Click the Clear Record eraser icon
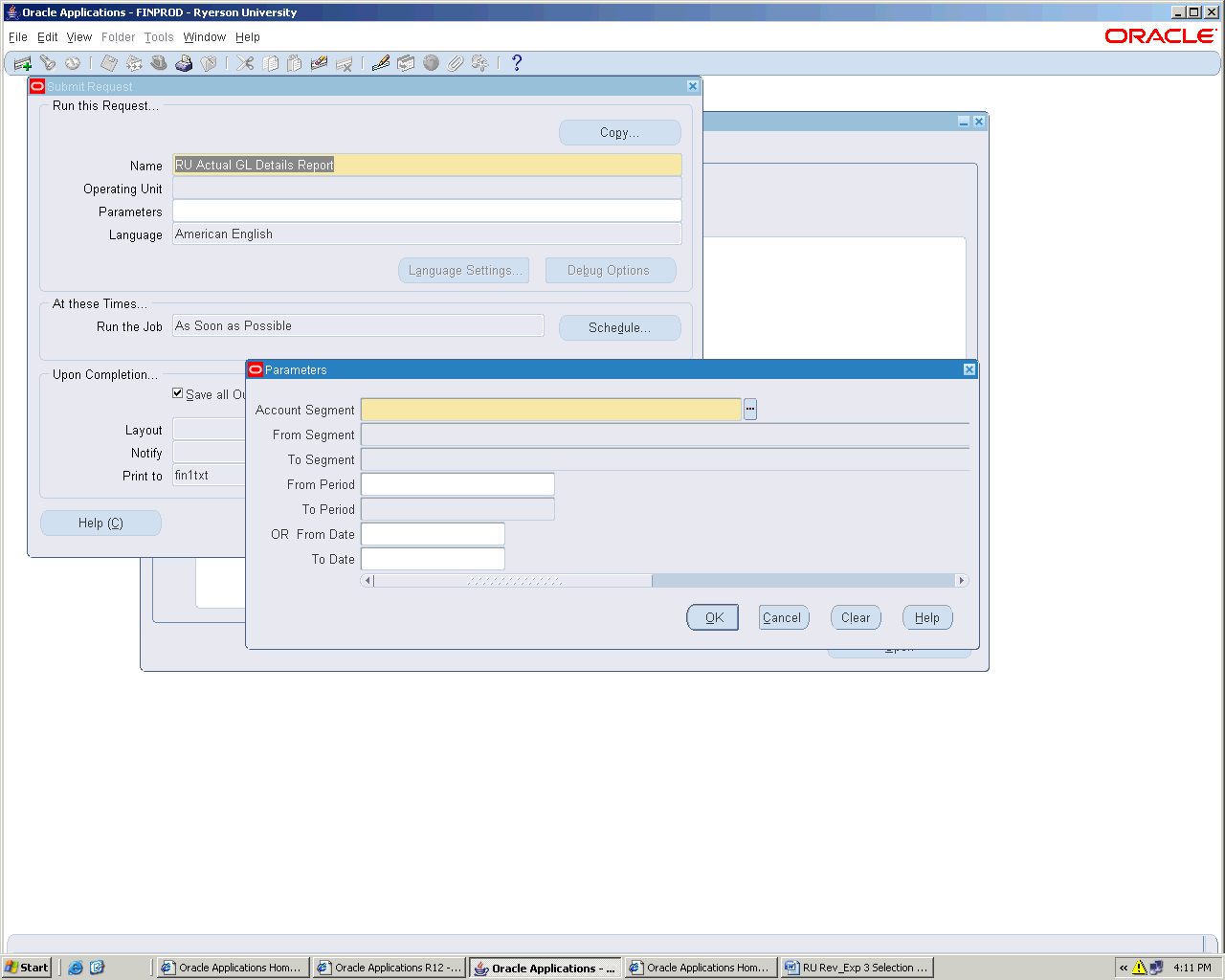The image size is (1225, 980). click(319, 63)
